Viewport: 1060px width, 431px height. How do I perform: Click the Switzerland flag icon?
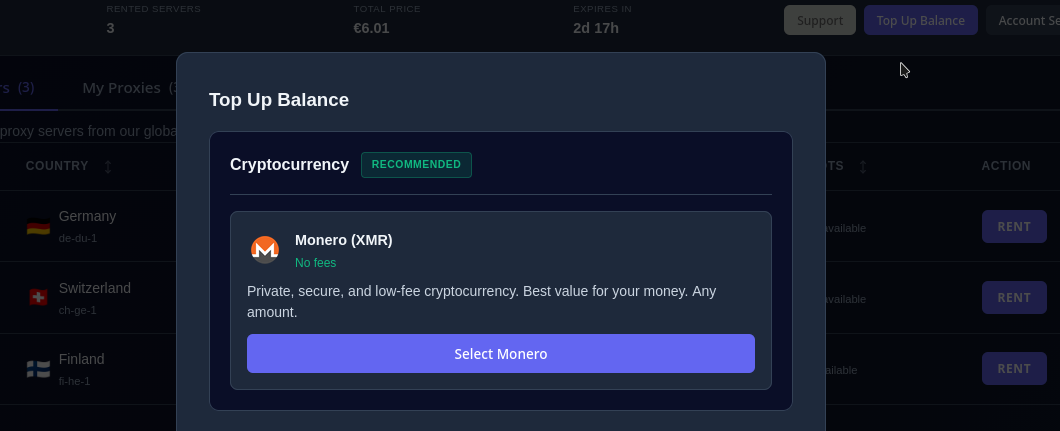(x=38, y=297)
